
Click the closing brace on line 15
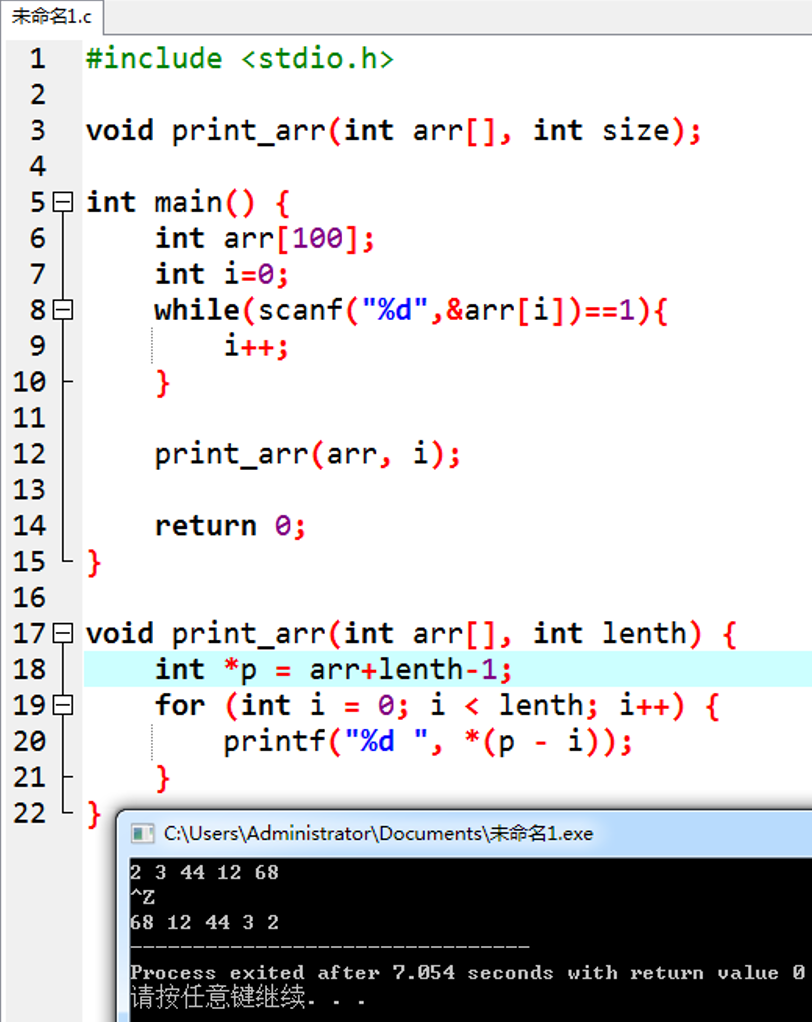click(x=94, y=562)
